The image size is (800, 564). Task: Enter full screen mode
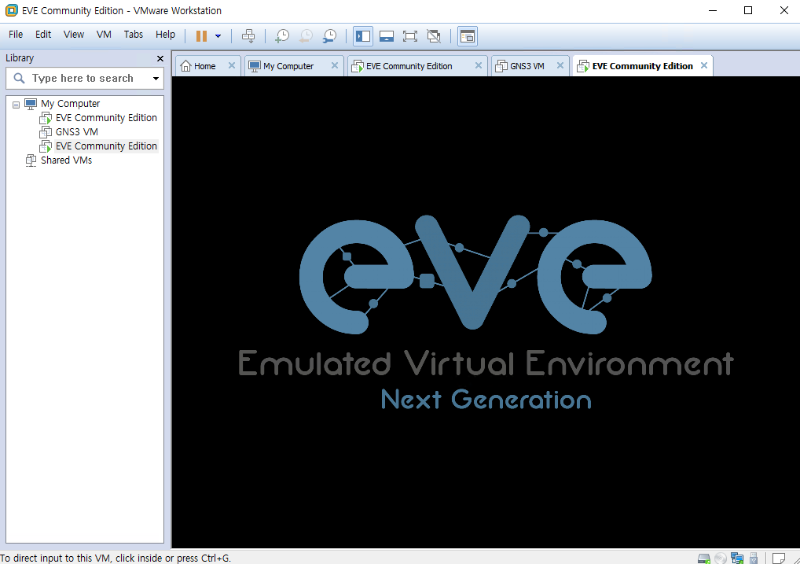[x=410, y=35]
